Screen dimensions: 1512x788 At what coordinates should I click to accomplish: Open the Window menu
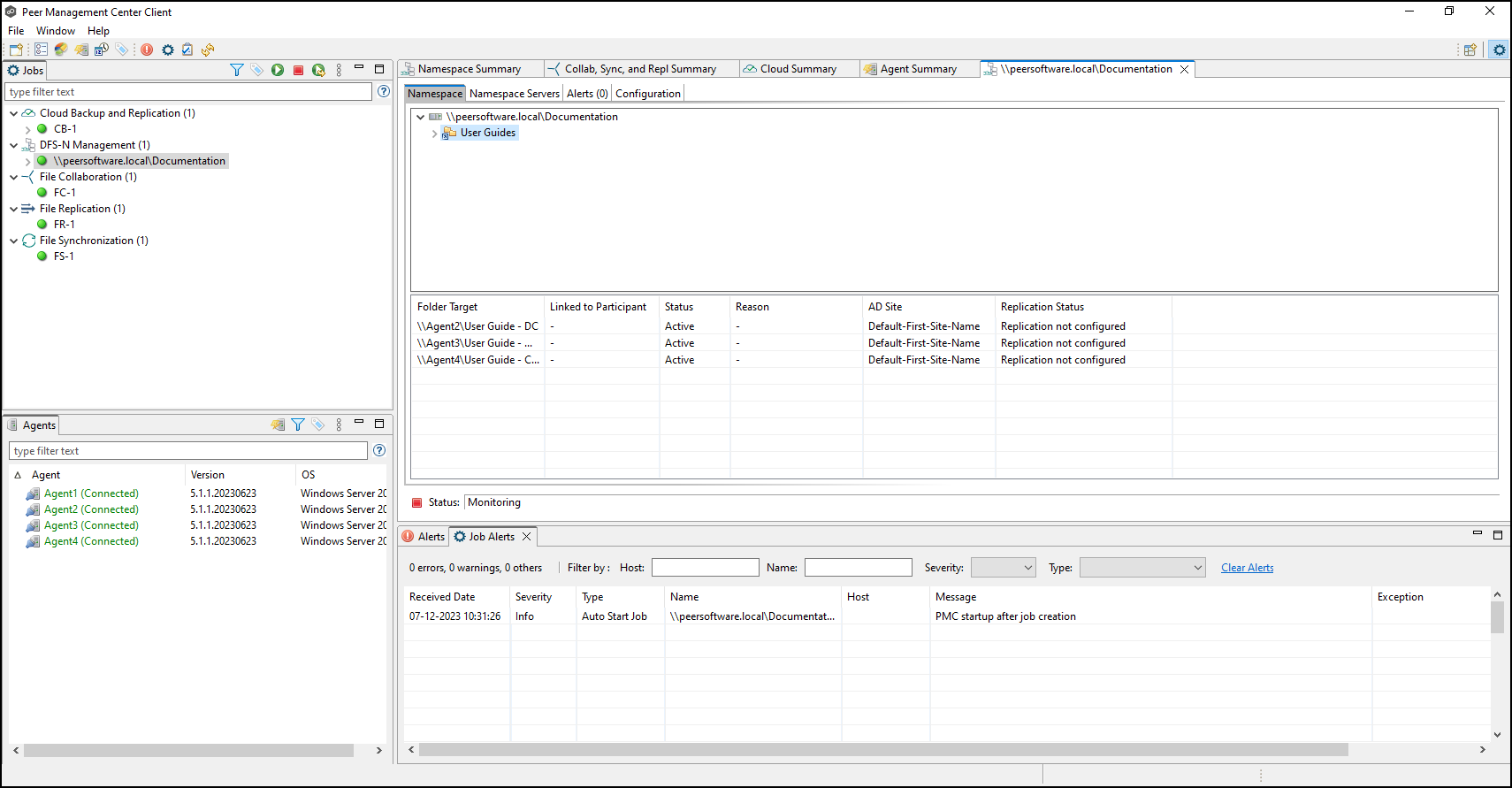click(x=55, y=31)
